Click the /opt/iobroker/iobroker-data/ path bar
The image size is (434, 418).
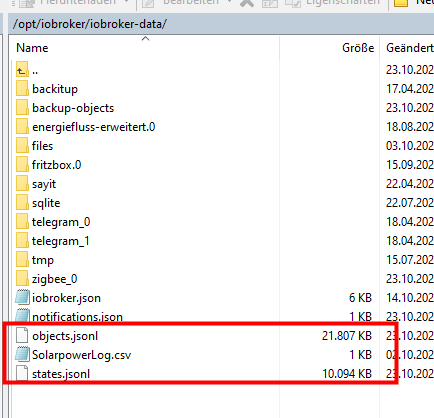pos(221,24)
